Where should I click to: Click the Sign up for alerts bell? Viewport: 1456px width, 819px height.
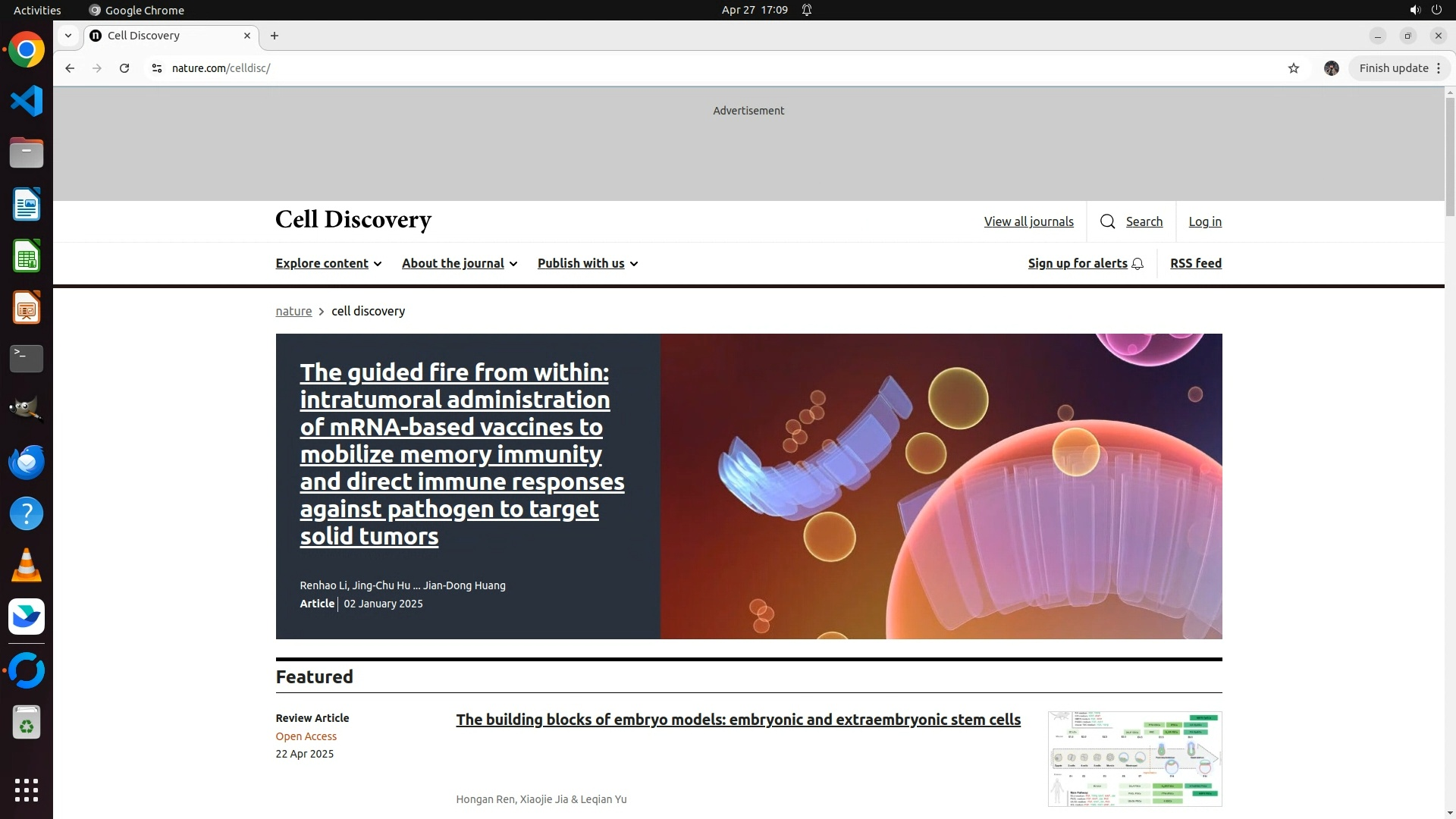tap(1137, 264)
